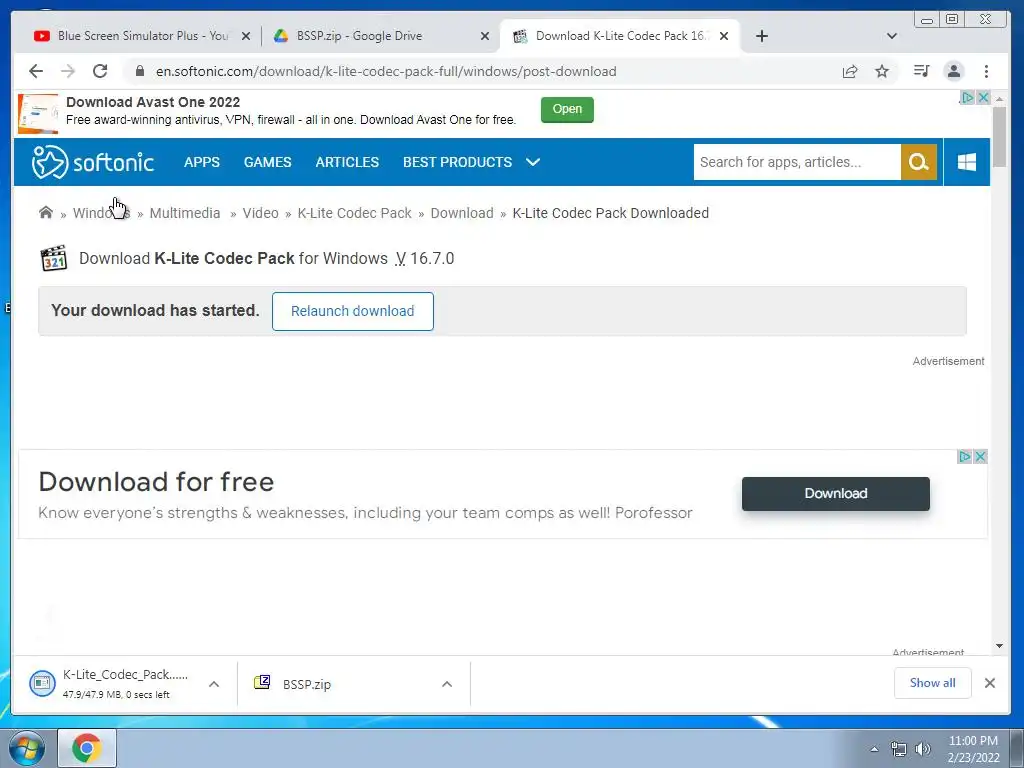Click the AdChoices icon on the Avast ad
The height and width of the screenshot is (768, 1024).
click(x=967, y=97)
